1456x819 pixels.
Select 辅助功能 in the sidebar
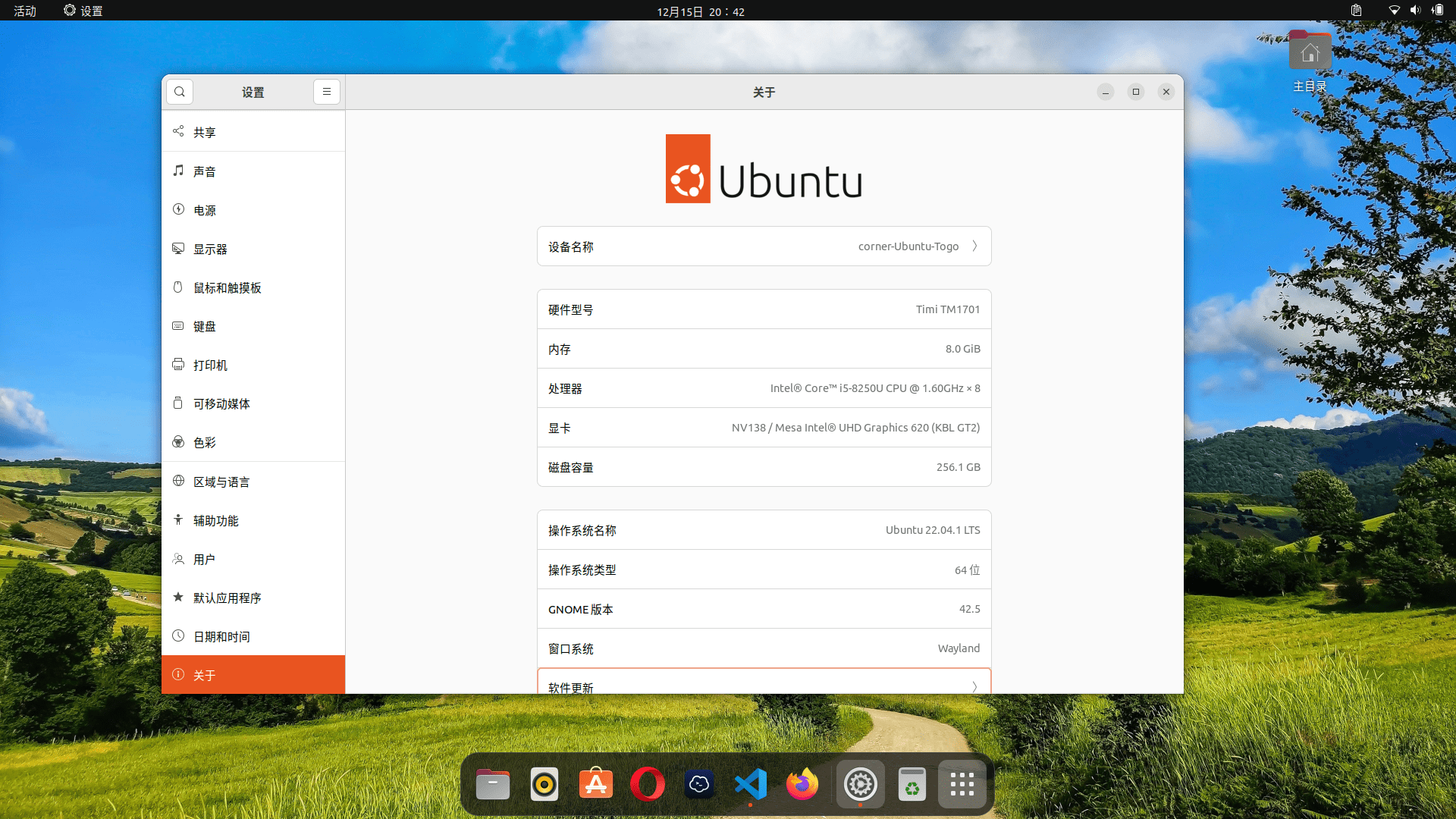click(253, 520)
